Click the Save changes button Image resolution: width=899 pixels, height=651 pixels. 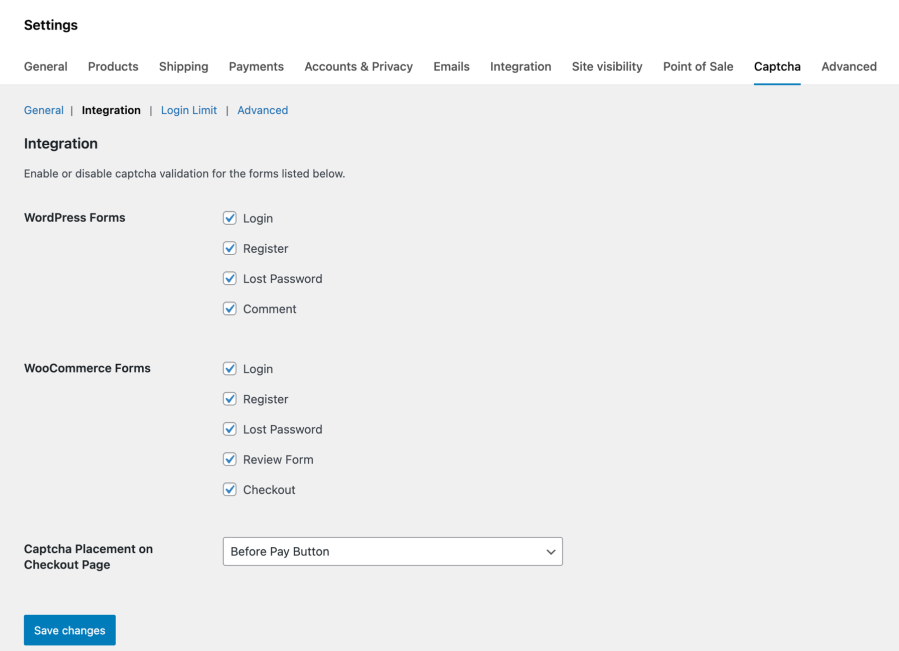pyautogui.click(x=69, y=630)
